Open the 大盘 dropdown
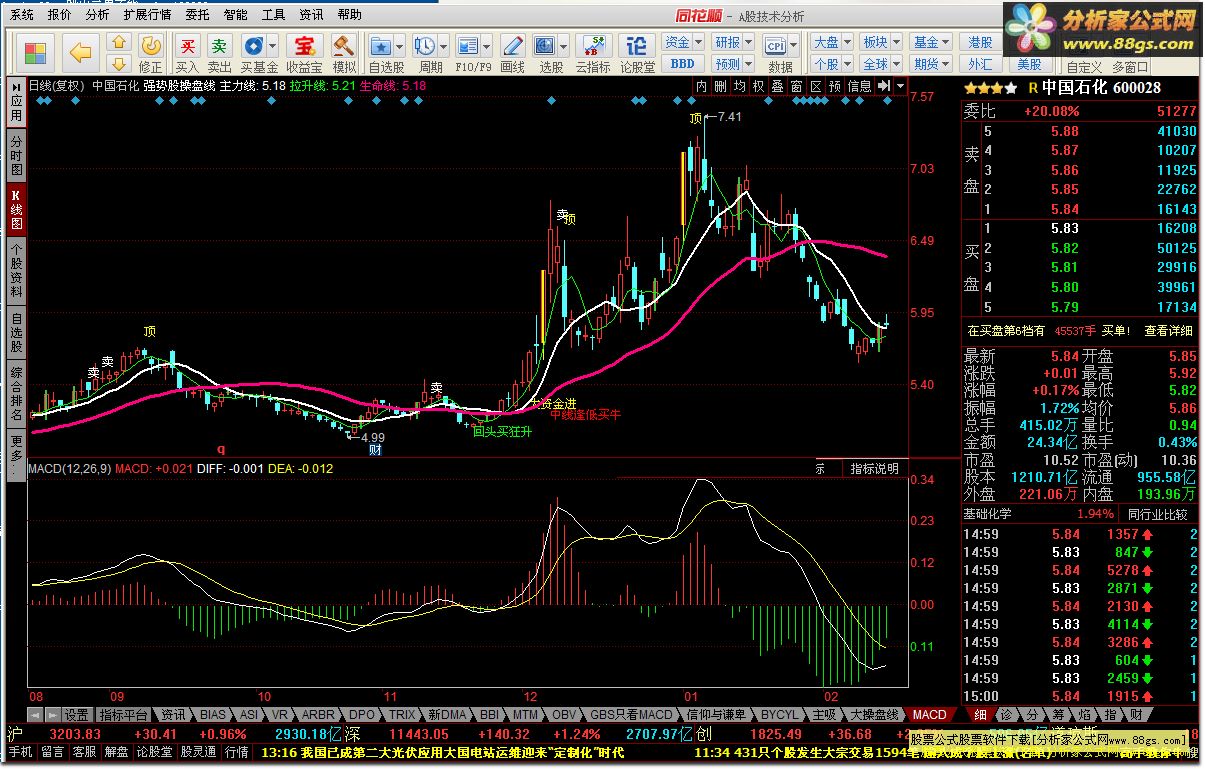Screen dimensions: 1205x769 (x=831, y=42)
